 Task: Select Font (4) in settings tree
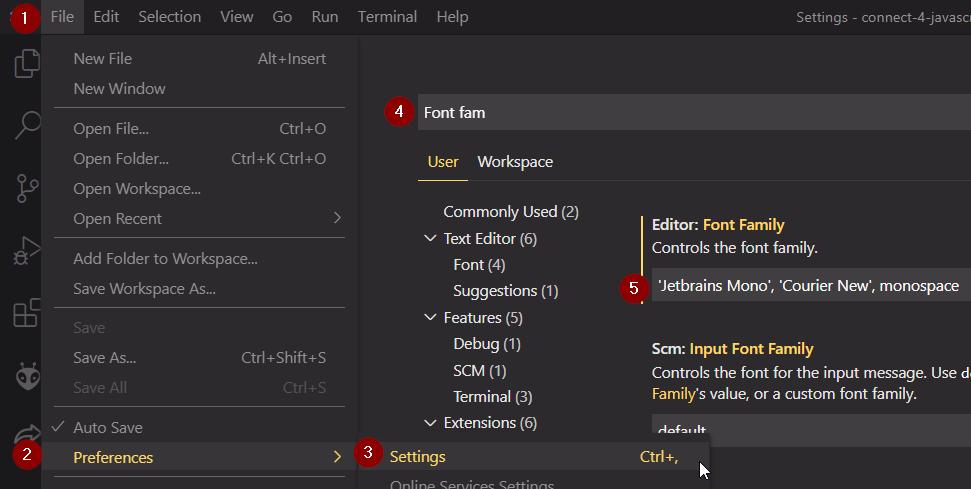(x=479, y=265)
